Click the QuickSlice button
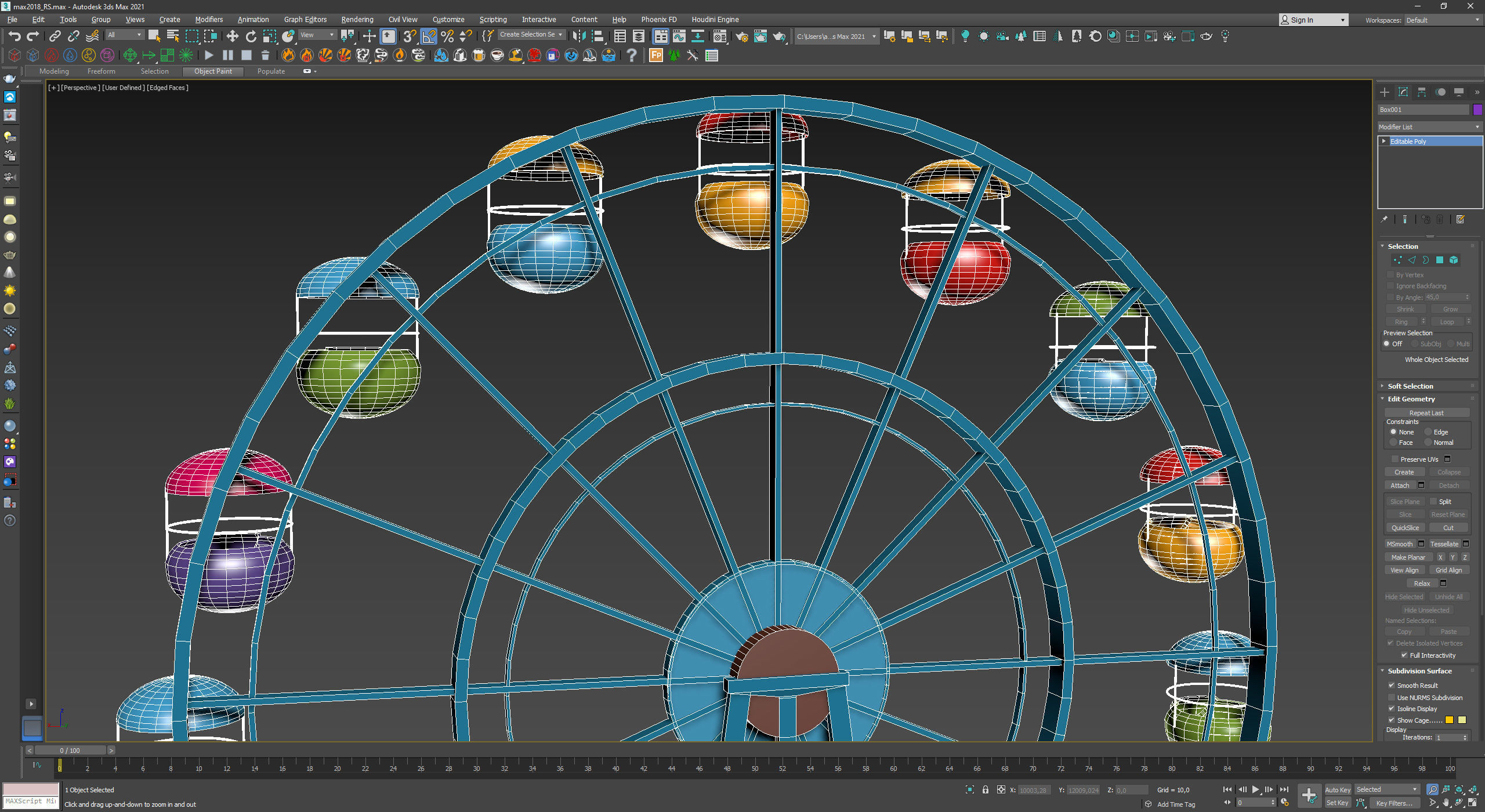Image resolution: width=1485 pixels, height=812 pixels. pos(1405,528)
